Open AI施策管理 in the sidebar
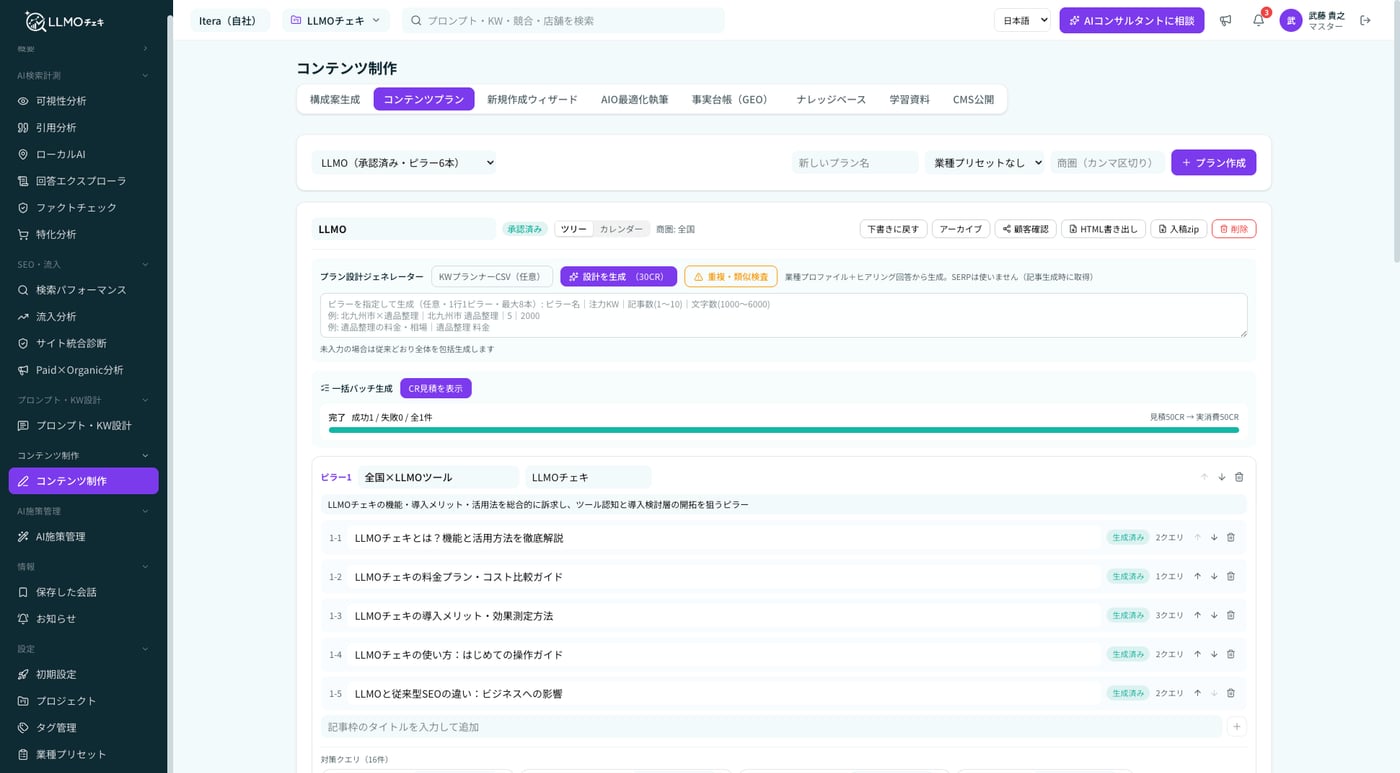 tap(83, 536)
